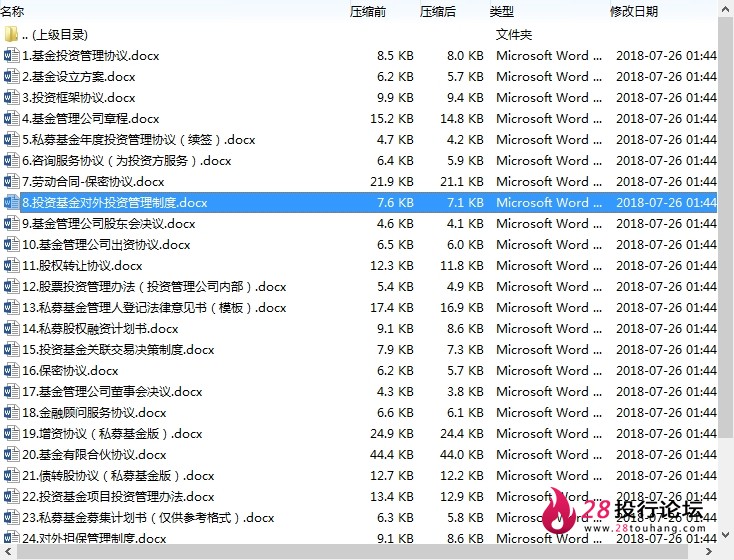Select file name 8.投资基金对外投资管理制度.docx
The image size is (734, 560).
(115, 202)
